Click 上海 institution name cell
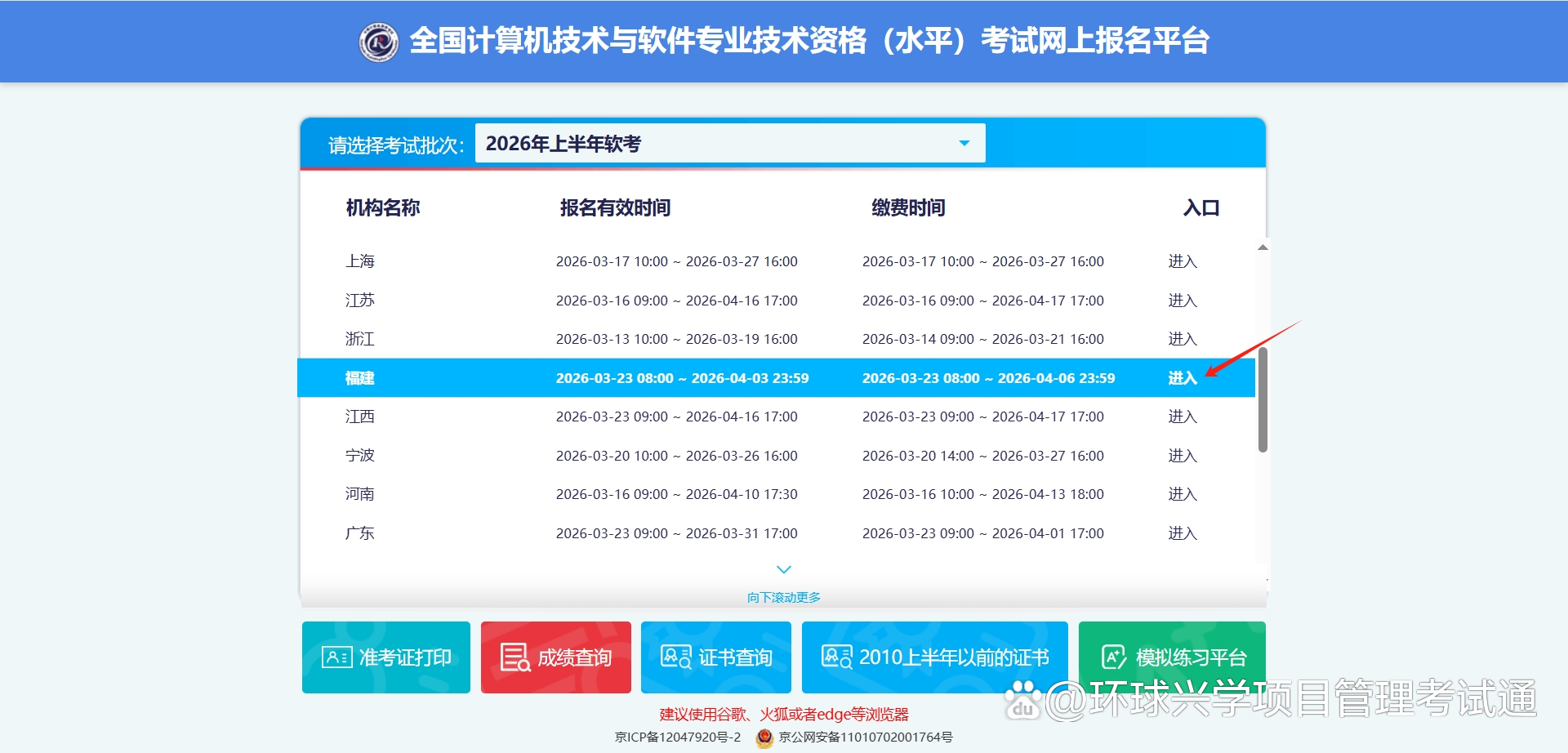The image size is (1568, 753). 360,261
